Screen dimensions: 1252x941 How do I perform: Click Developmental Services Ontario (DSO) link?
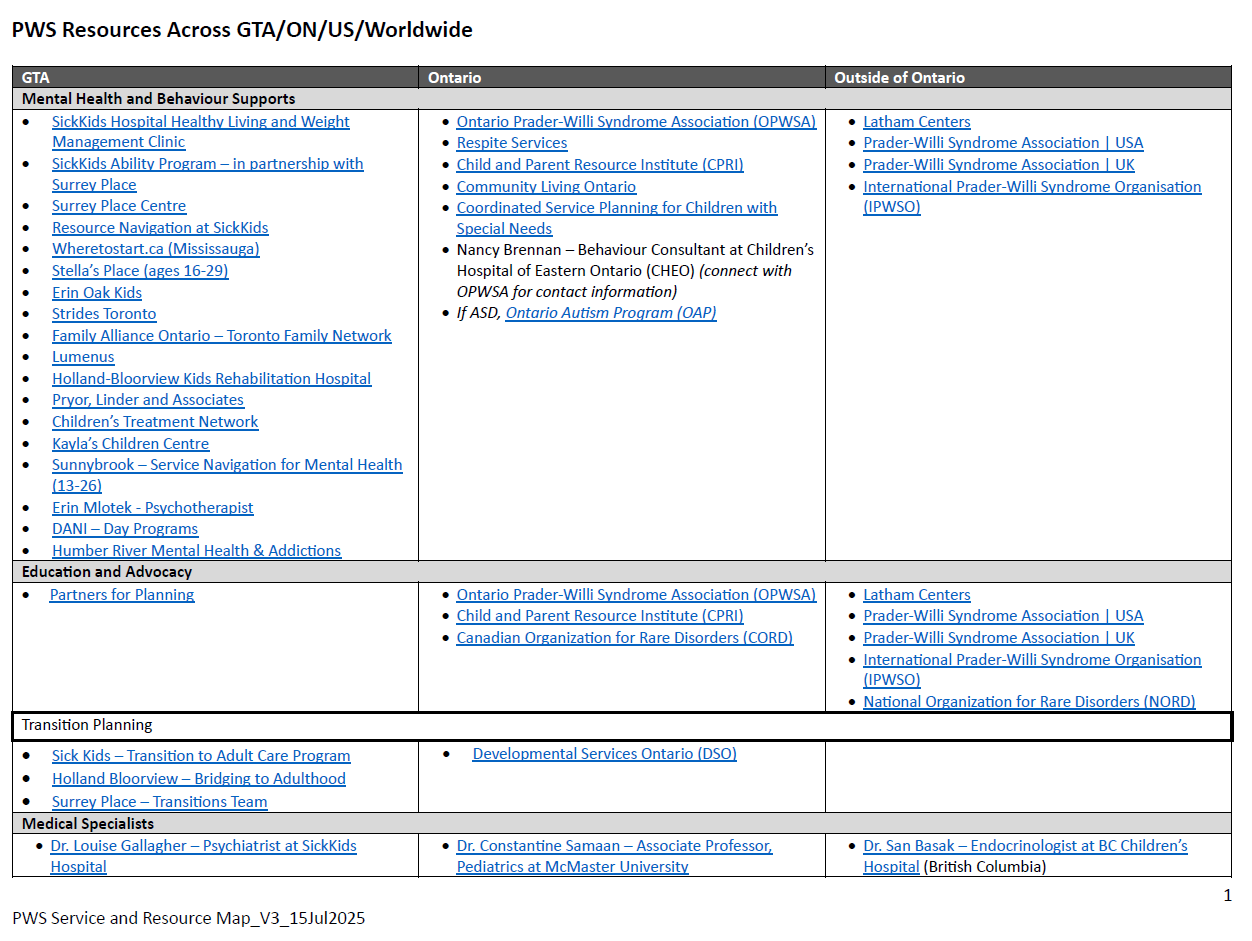click(605, 754)
